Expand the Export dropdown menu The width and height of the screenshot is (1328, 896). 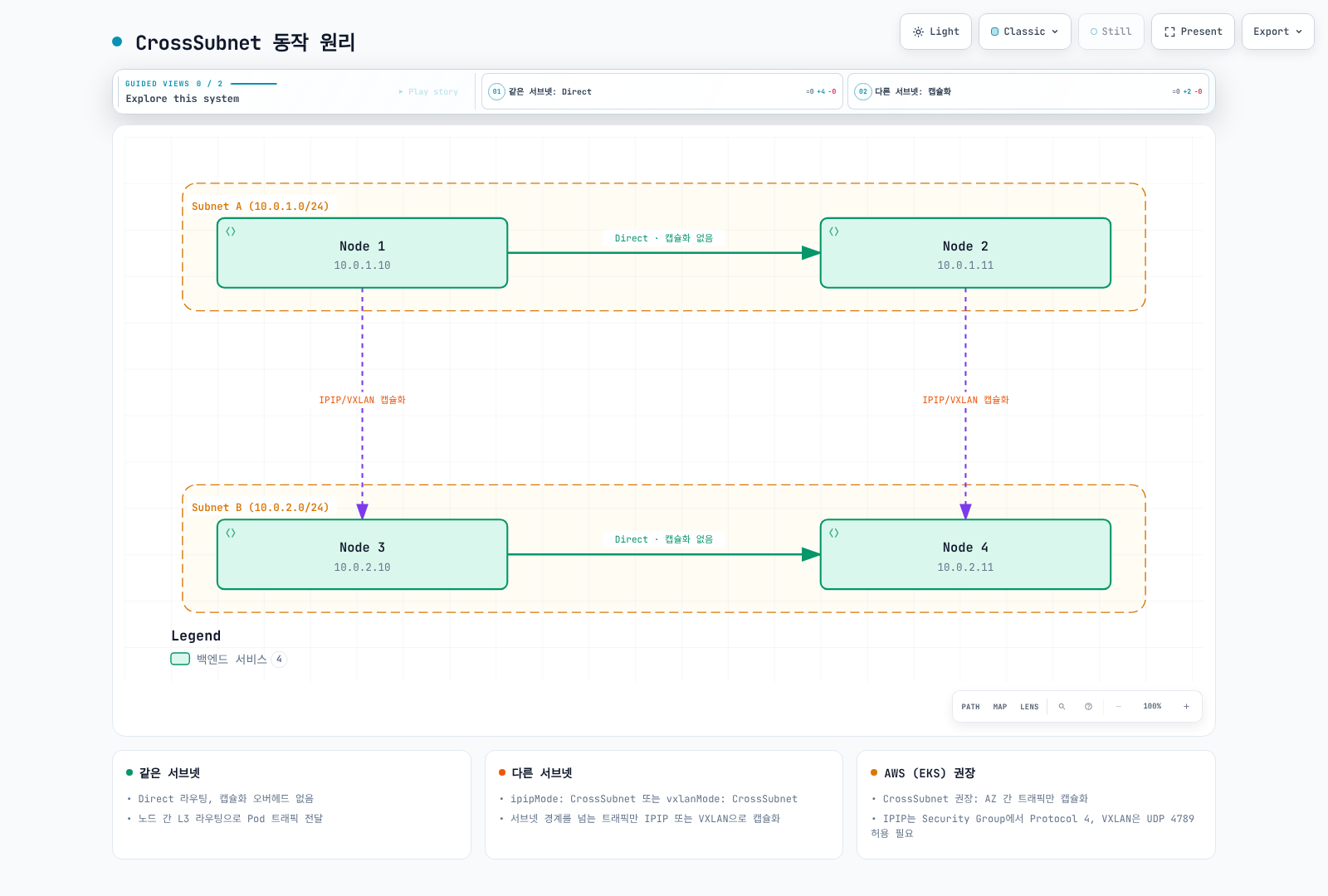(x=1278, y=32)
